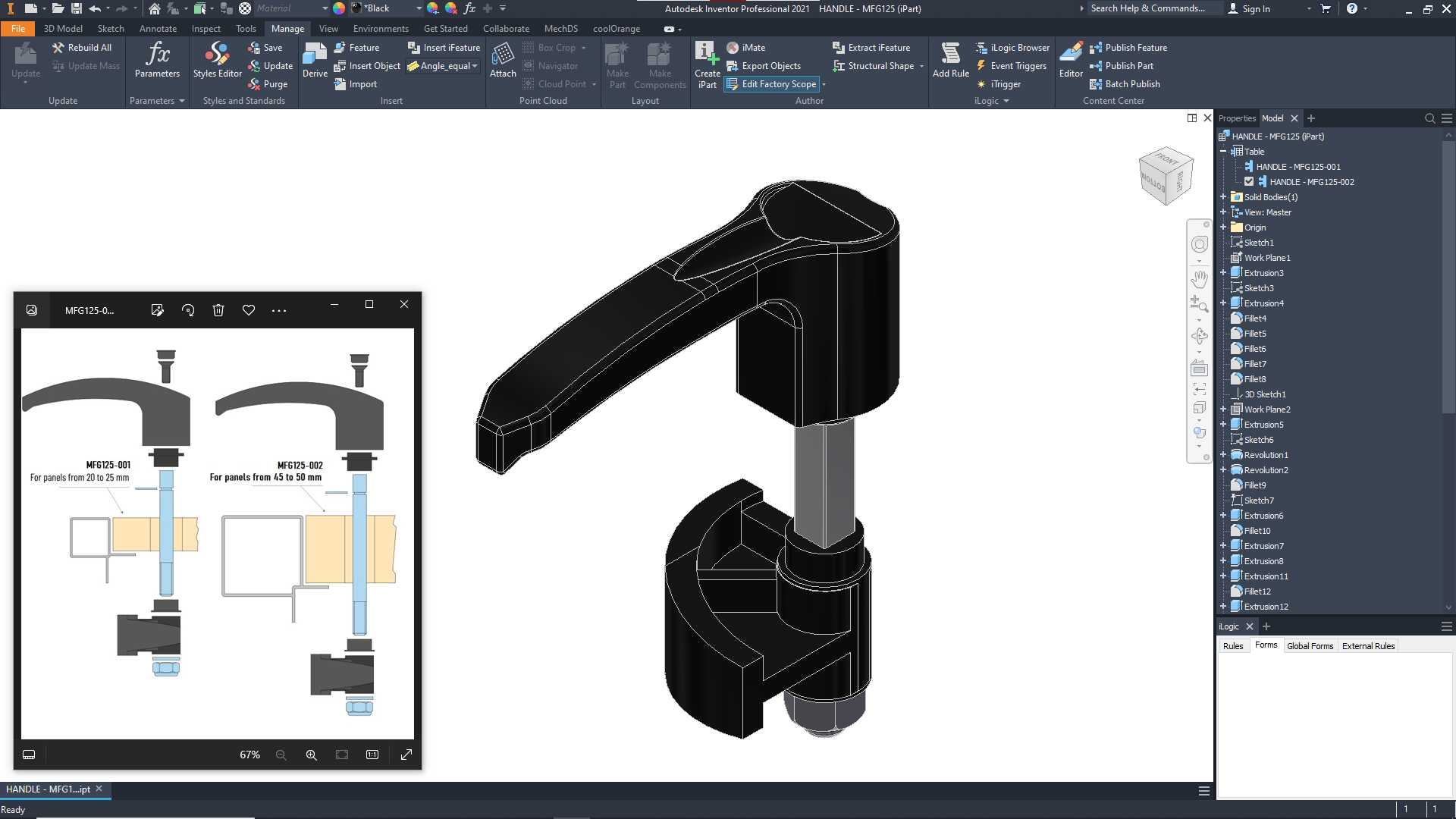Viewport: 1456px width, 819px height.
Task: Expand the Solid Bodies(1) node
Action: (1223, 197)
